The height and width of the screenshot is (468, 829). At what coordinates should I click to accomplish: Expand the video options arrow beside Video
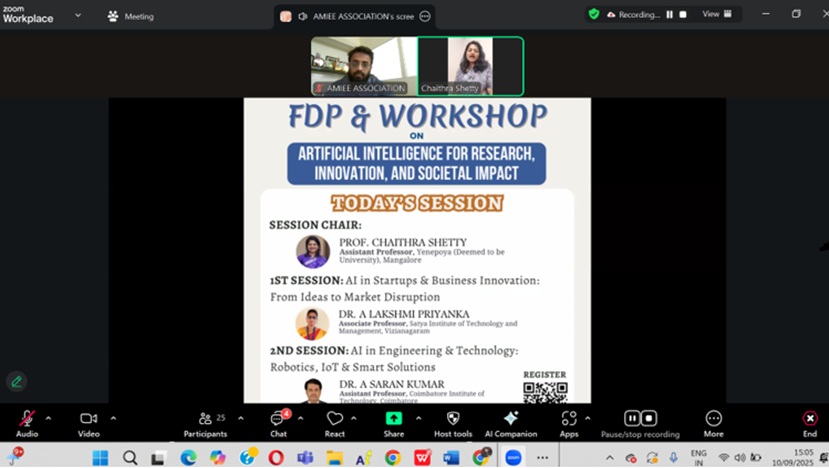(x=113, y=418)
